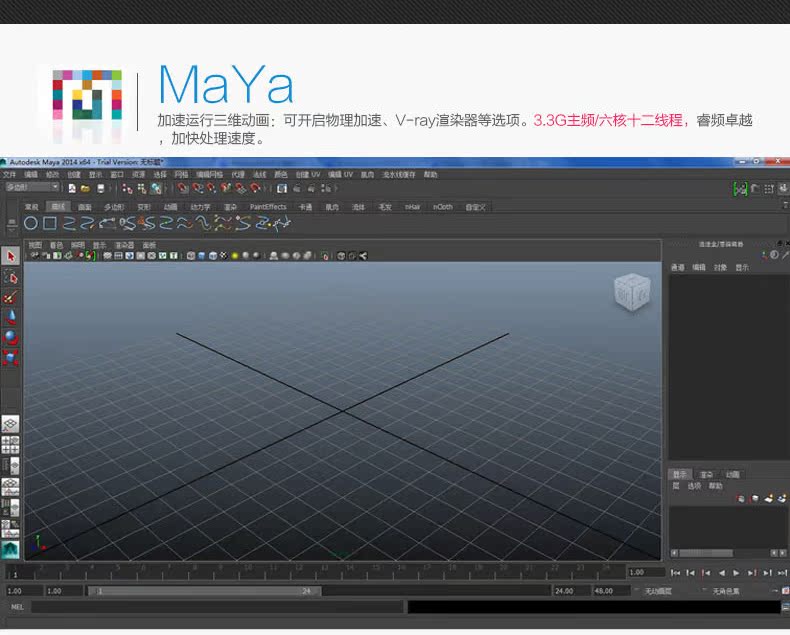Toggle wireframe shading in panel toolbar
790x635 pixels.
[x=191, y=256]
